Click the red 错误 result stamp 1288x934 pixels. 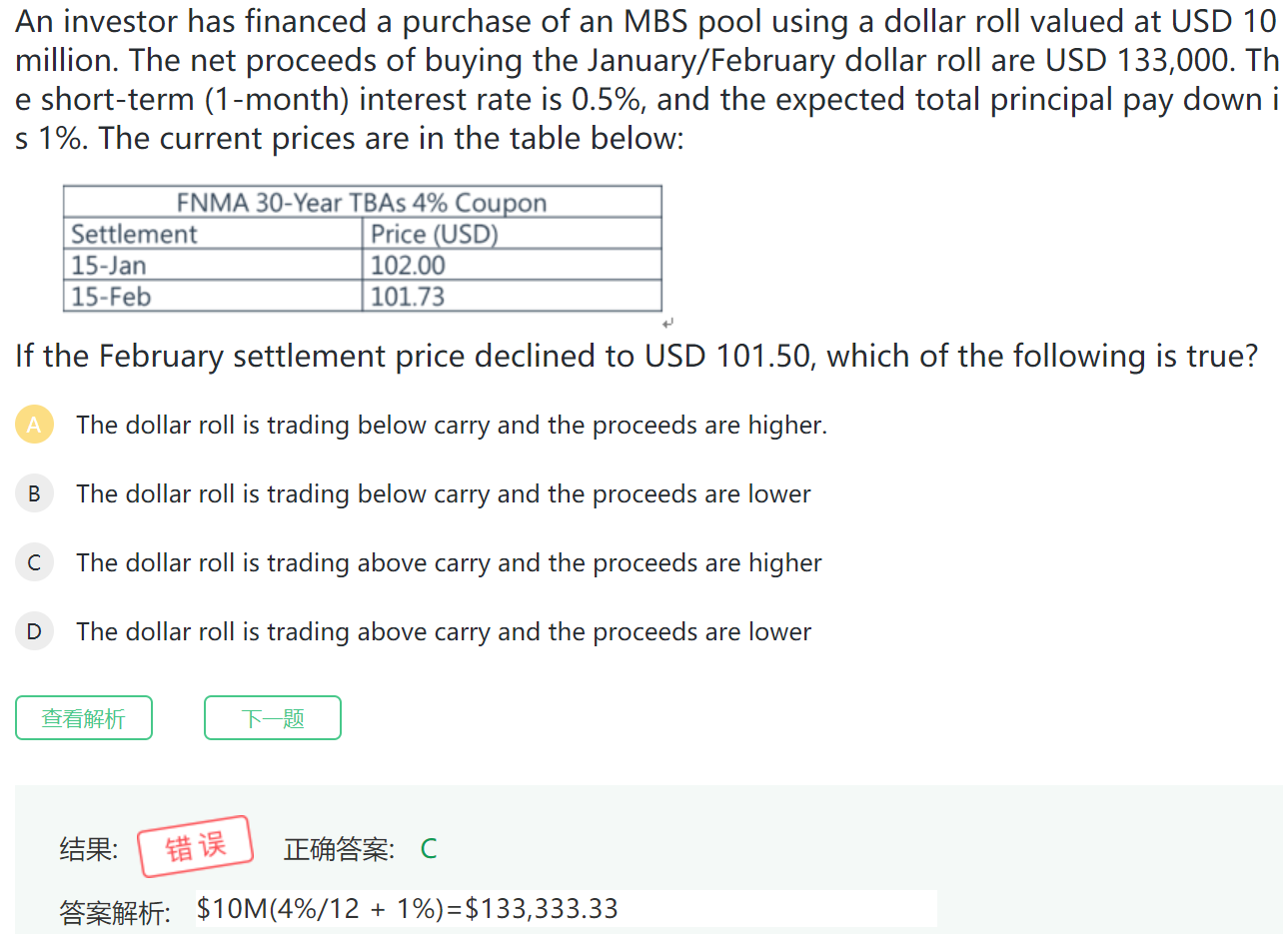(196, 847)
